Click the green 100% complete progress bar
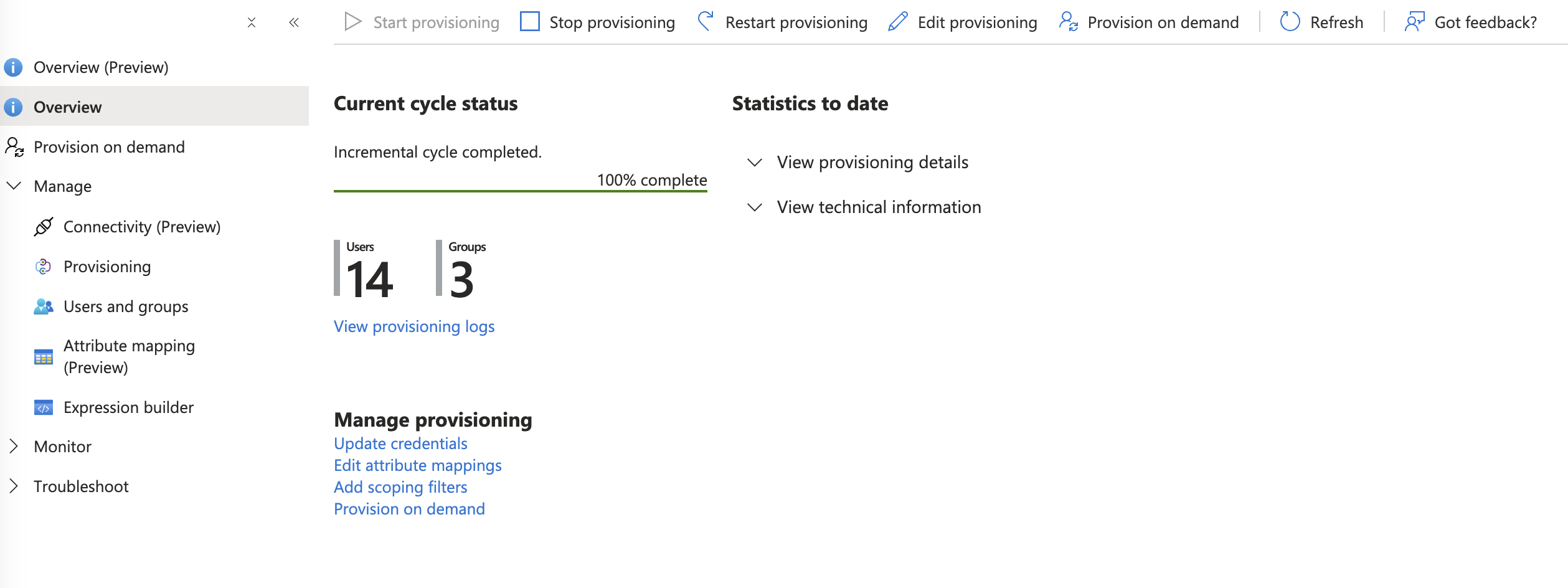The width and height of the screenshot is (1568, 588). point(520,193)
